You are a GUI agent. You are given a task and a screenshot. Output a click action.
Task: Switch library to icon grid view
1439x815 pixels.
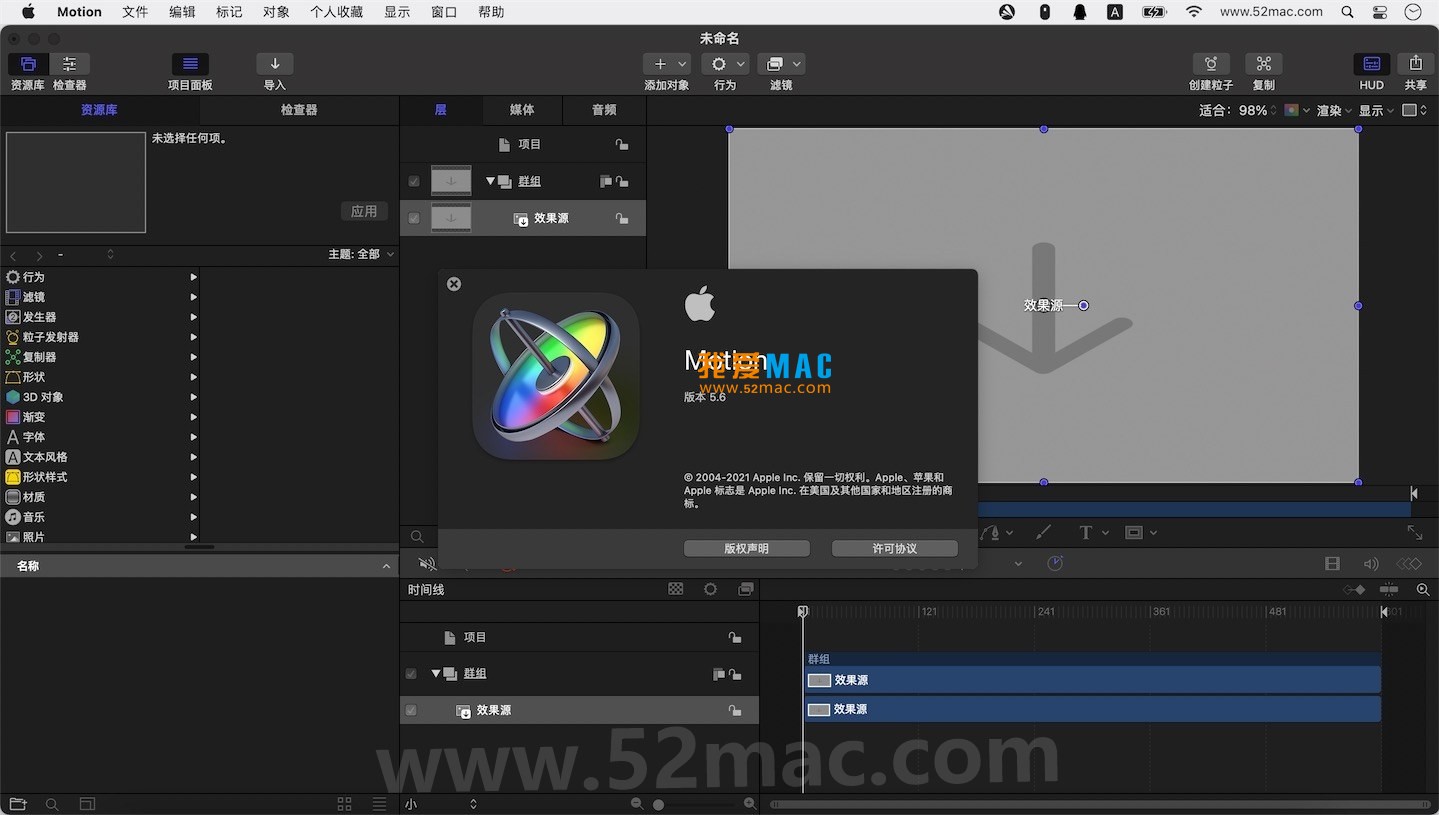[x=345, y=804]
